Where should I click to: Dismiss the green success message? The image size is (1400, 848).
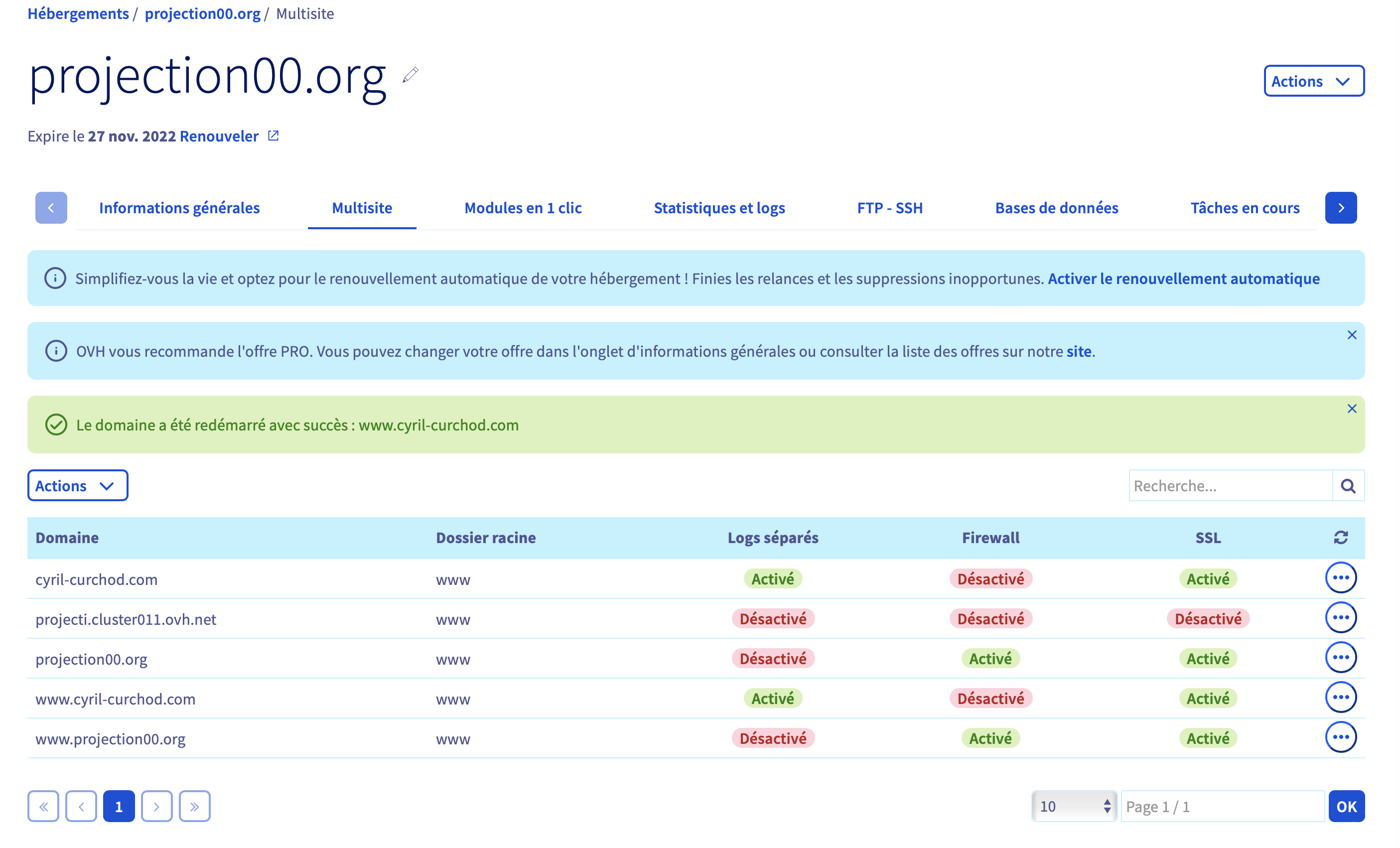(1352, 409)
